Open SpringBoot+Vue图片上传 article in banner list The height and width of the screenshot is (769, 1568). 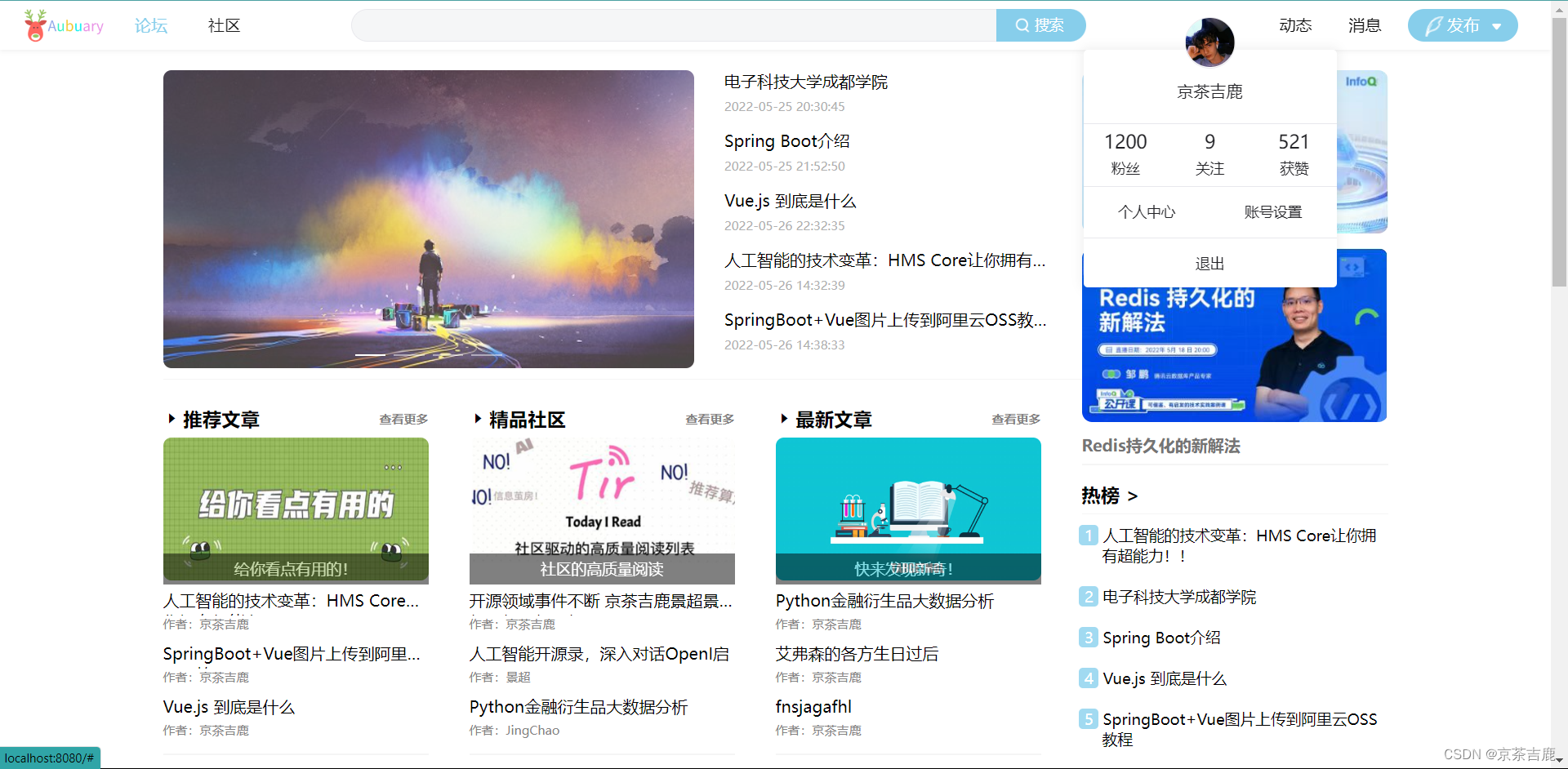[884, 320]
